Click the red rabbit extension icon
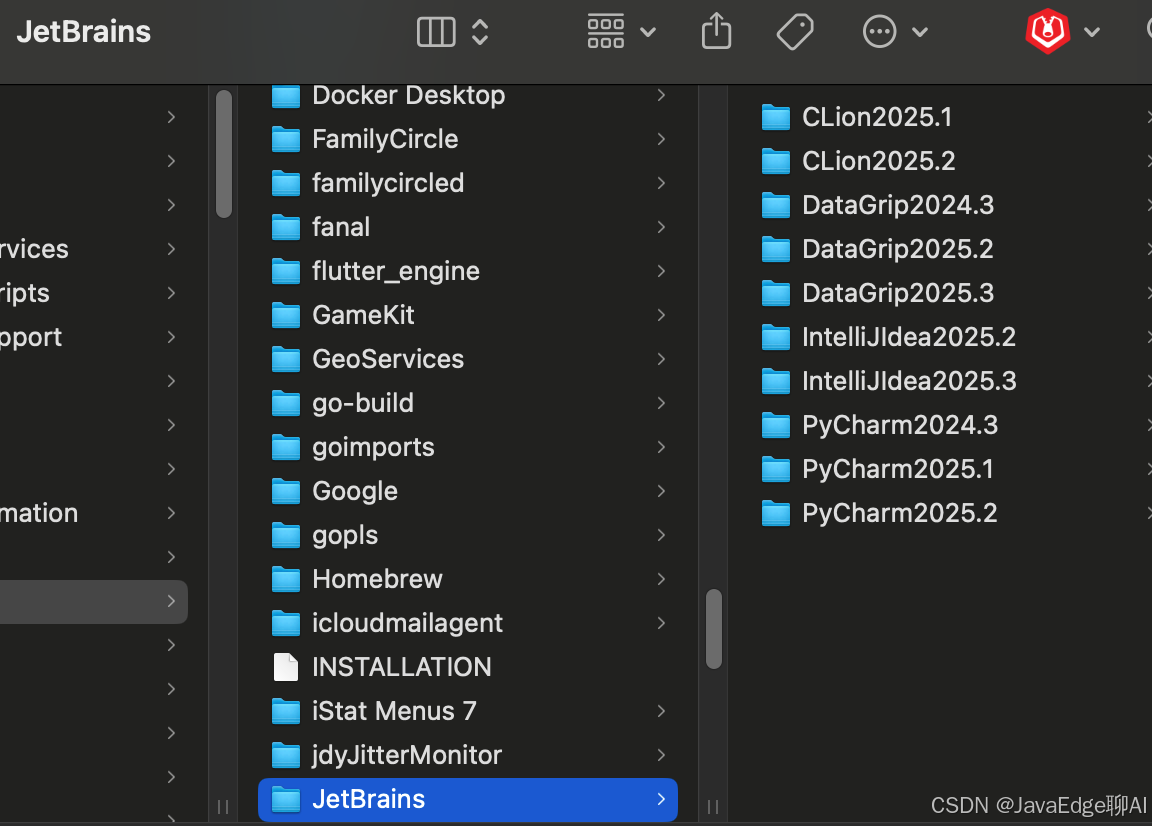This screenshot has height=826, width=1152. pyautogui.click(x=1047, y=31)
